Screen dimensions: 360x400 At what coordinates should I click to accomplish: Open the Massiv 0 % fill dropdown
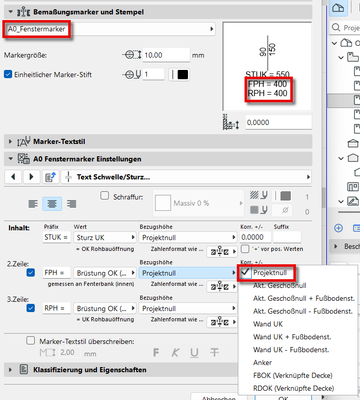pos(198,203)
